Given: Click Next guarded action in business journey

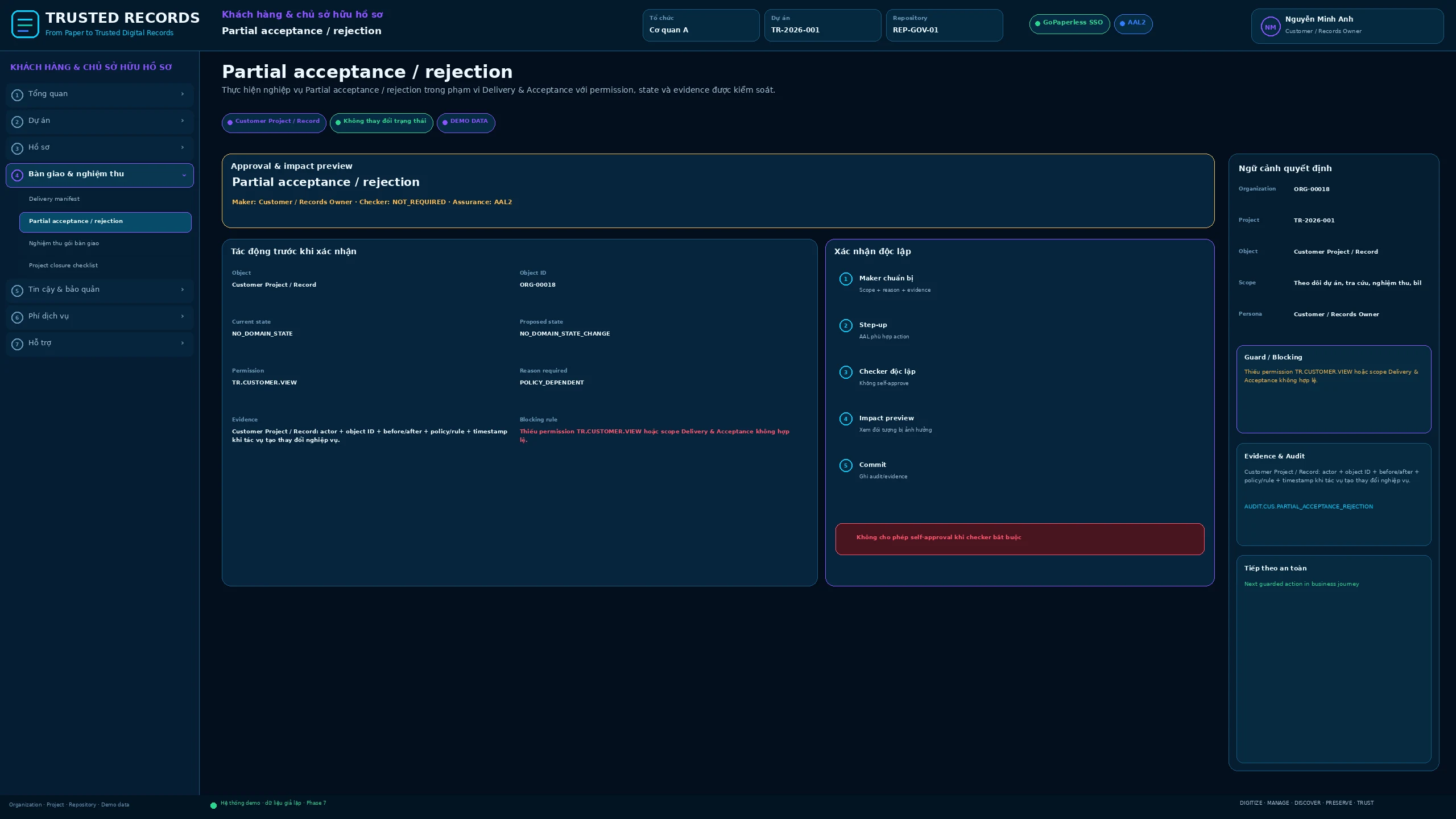Looking at the screenshot, I should click(1301, 584).
